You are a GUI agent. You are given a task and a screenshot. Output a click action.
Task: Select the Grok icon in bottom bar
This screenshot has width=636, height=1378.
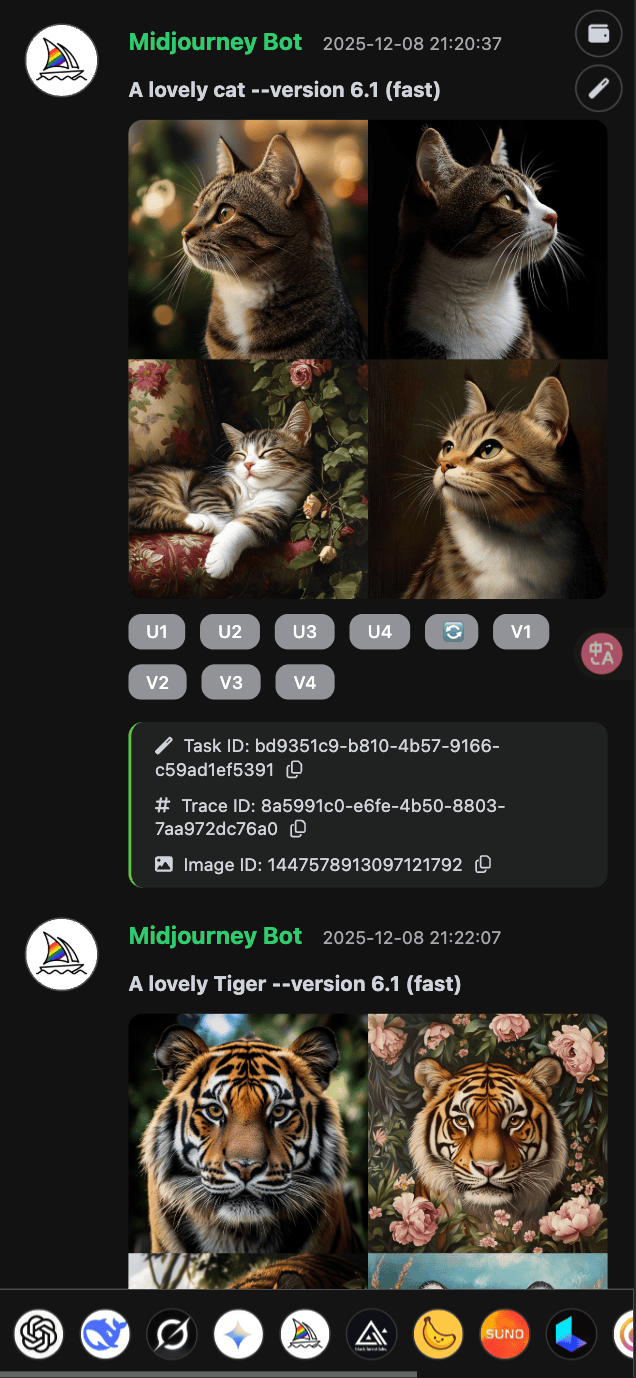click(172, 1334)
